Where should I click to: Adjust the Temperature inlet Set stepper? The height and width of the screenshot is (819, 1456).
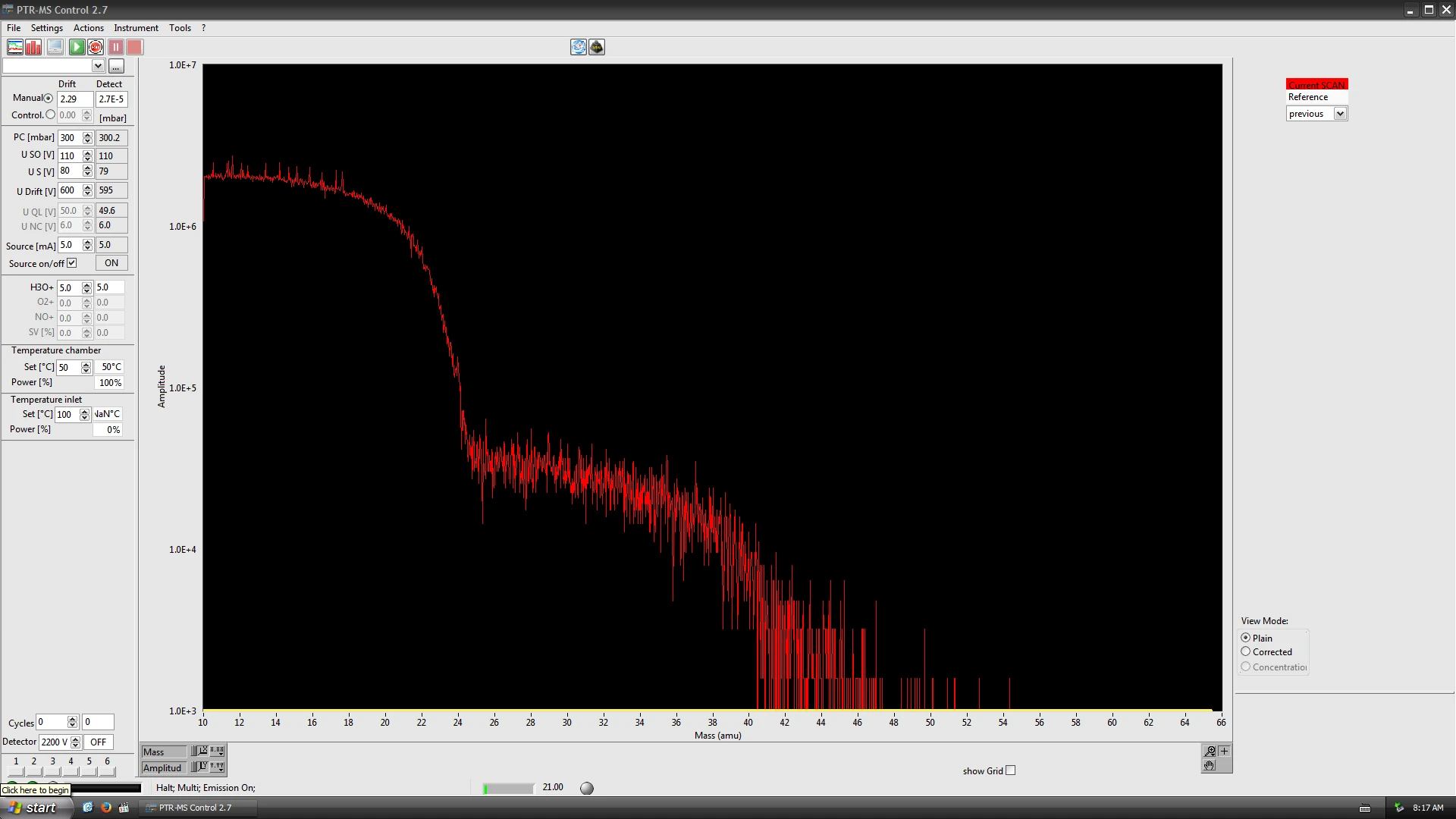click(x=84, y=415)
